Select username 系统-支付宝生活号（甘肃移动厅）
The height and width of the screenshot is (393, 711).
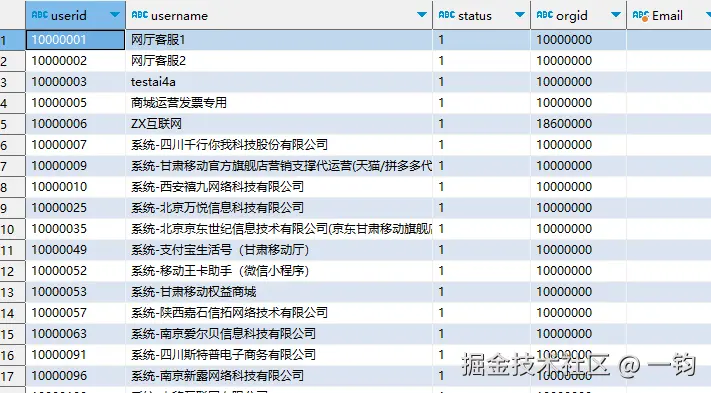[279, 250]
